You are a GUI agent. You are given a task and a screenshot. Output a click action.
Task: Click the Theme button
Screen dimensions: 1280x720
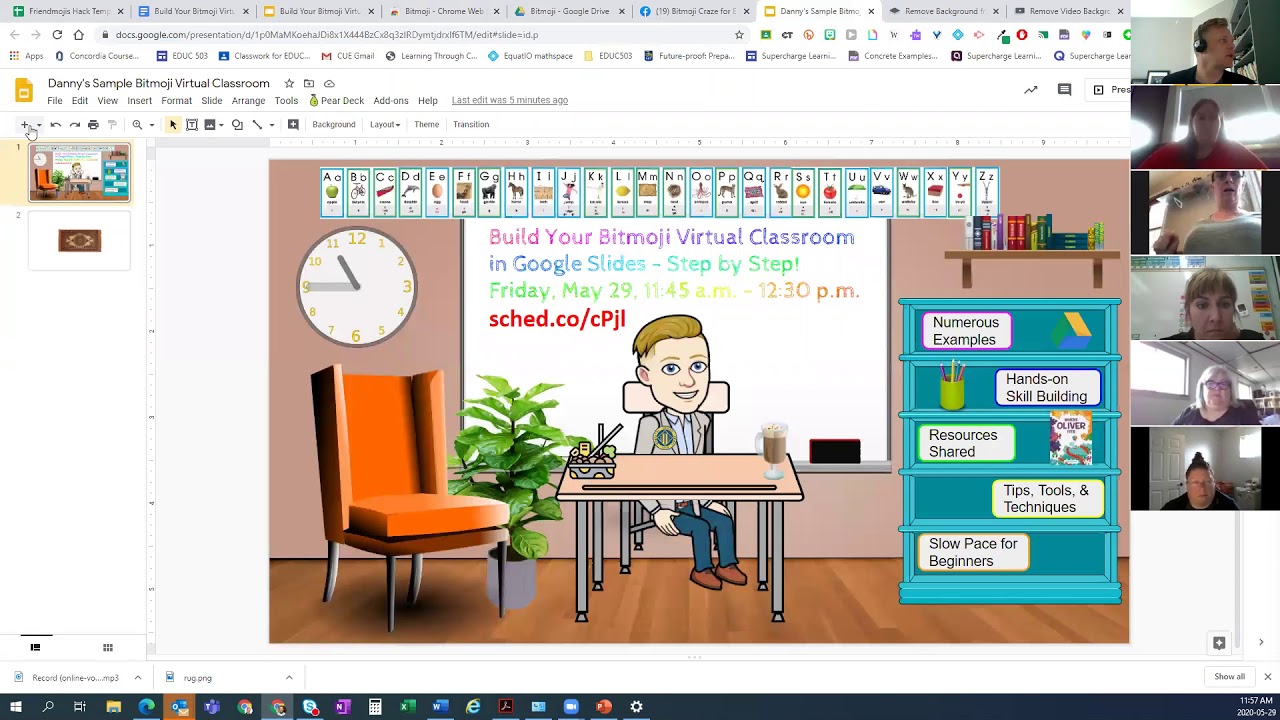coord(426,125)
